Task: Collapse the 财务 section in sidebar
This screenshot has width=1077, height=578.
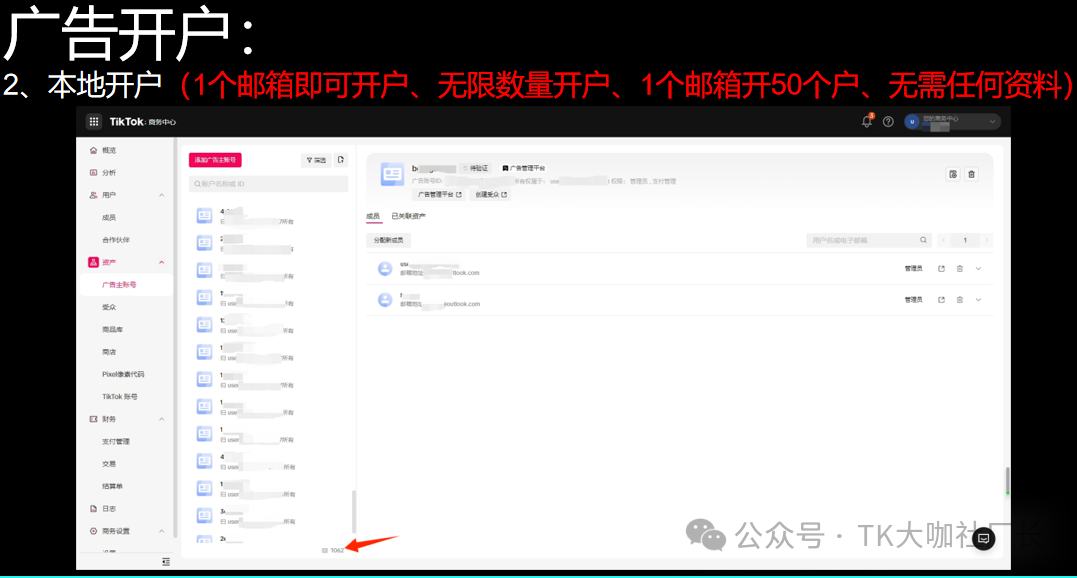Action: click(x=162, y=419)
